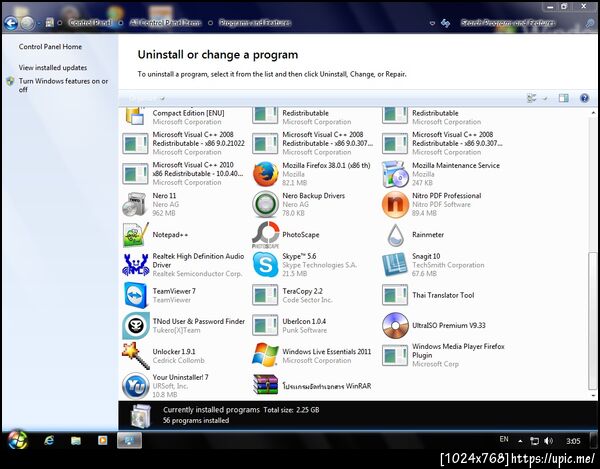Click the change view icon
Screen dimensions: 600x469
[x=531, y=98]
